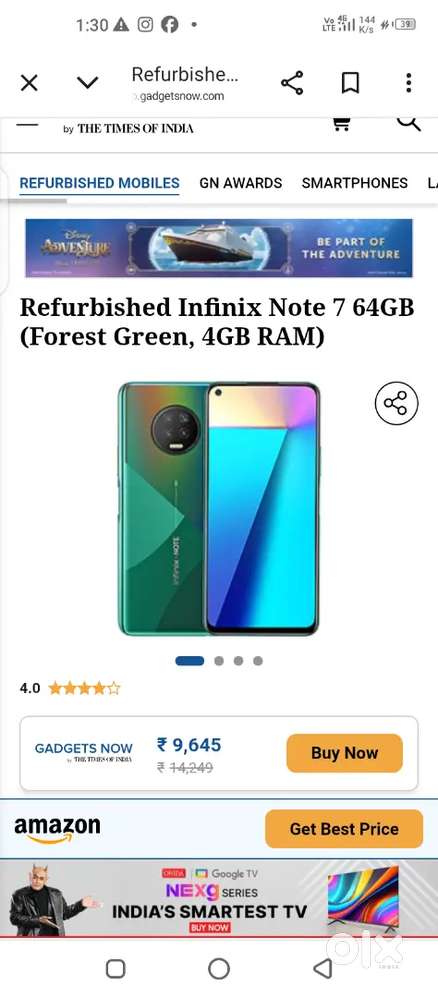Go to the Smartphones tab
The image size is (438, 998).
tap(355, 183)
